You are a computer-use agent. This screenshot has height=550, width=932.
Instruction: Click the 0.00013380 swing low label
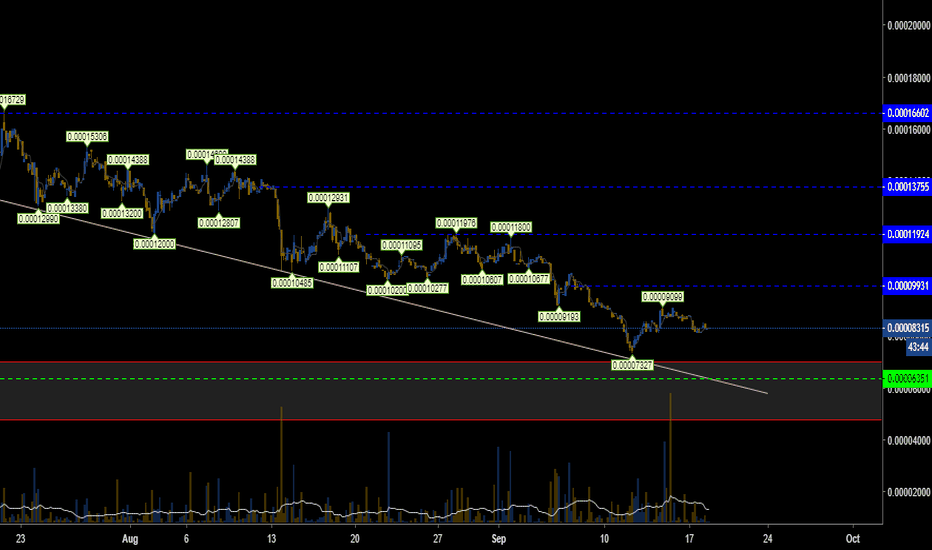[67, 208]
